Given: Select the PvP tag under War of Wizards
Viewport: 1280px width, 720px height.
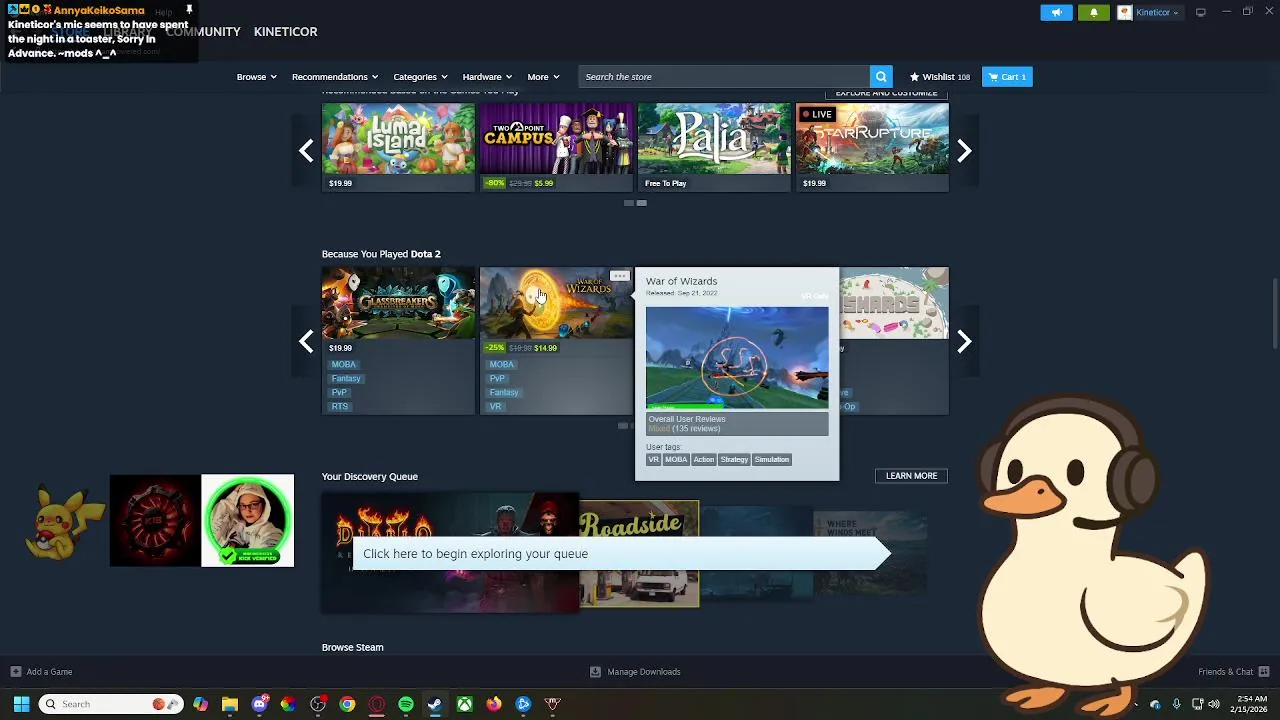Looking at the screenshot, I should point(497,379).
